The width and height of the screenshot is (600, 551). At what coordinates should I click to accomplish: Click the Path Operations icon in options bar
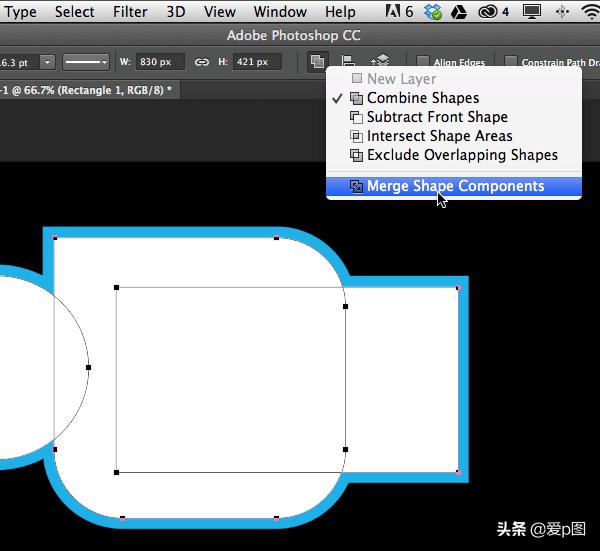[317, 62]
